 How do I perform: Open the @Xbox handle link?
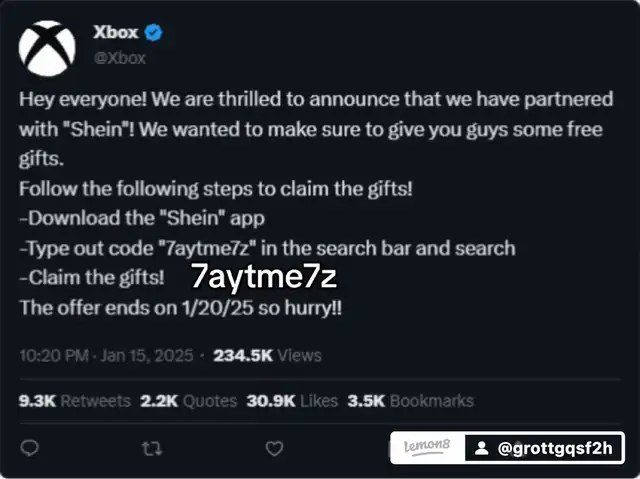point(119,57)
